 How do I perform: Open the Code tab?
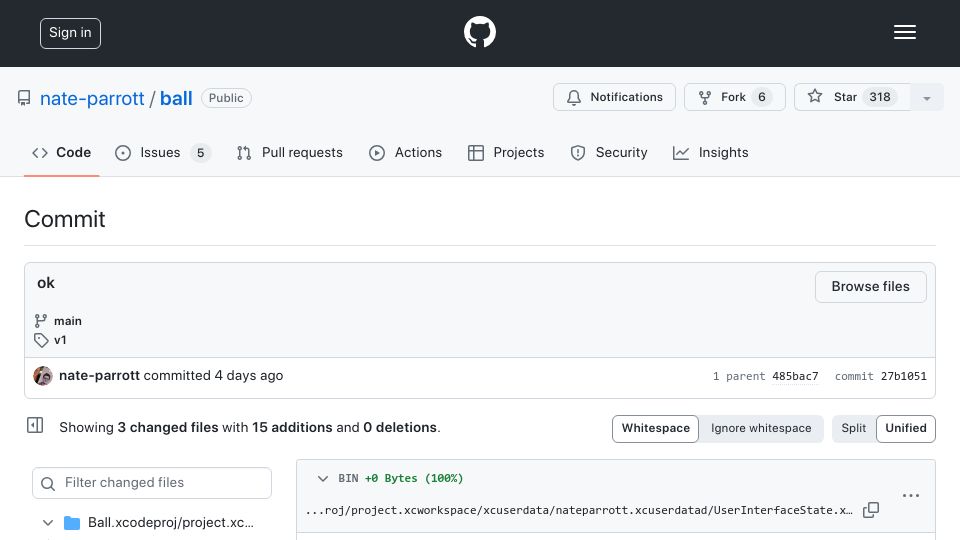tap(61, 152)
